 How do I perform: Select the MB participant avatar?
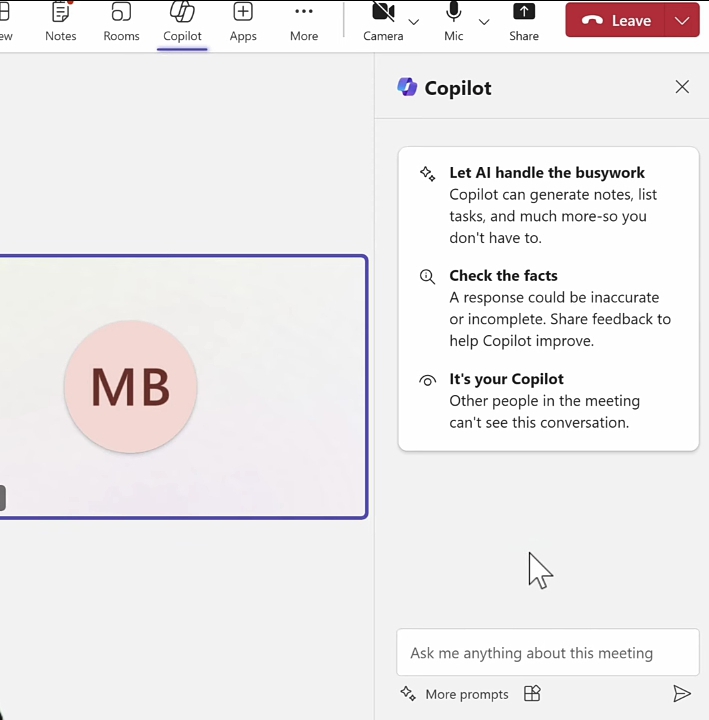[x=131, y=387]
